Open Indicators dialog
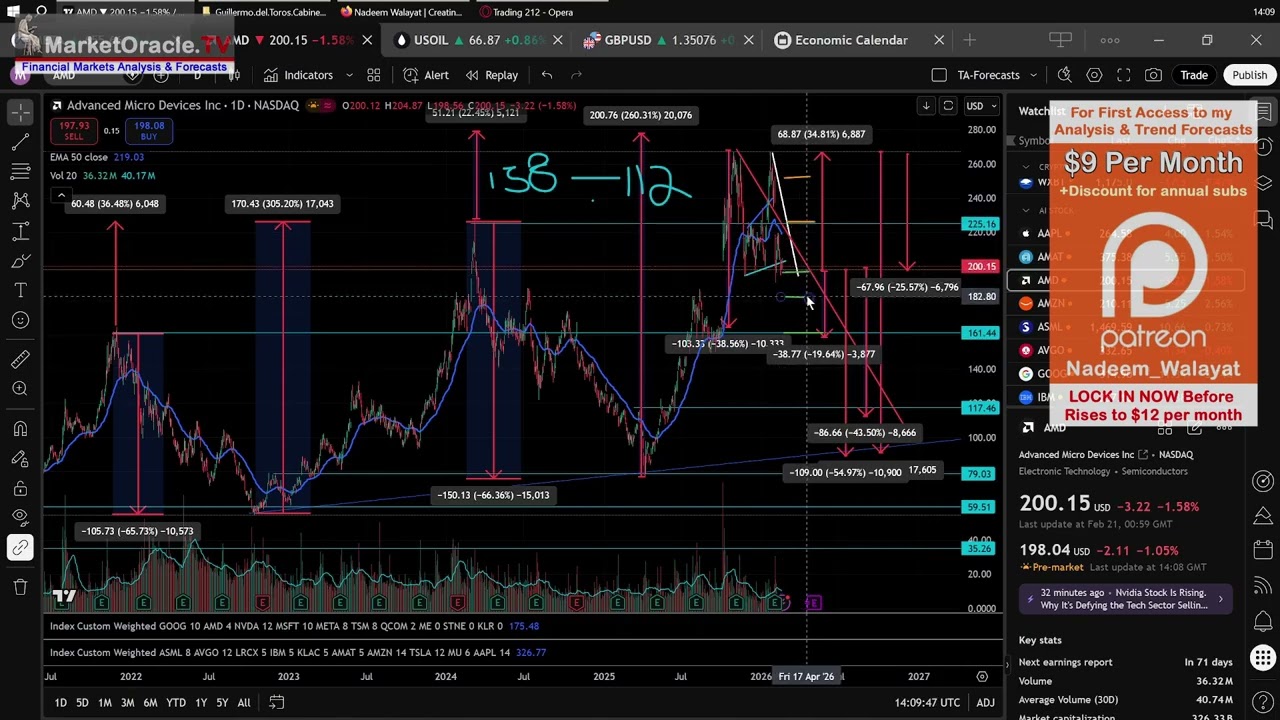 point(298,75)
